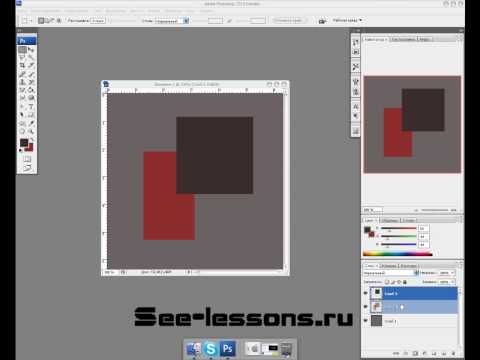Toggle lock all in Layers panel
The width and height of the screenshot is (480, 360).
(405, 282)
